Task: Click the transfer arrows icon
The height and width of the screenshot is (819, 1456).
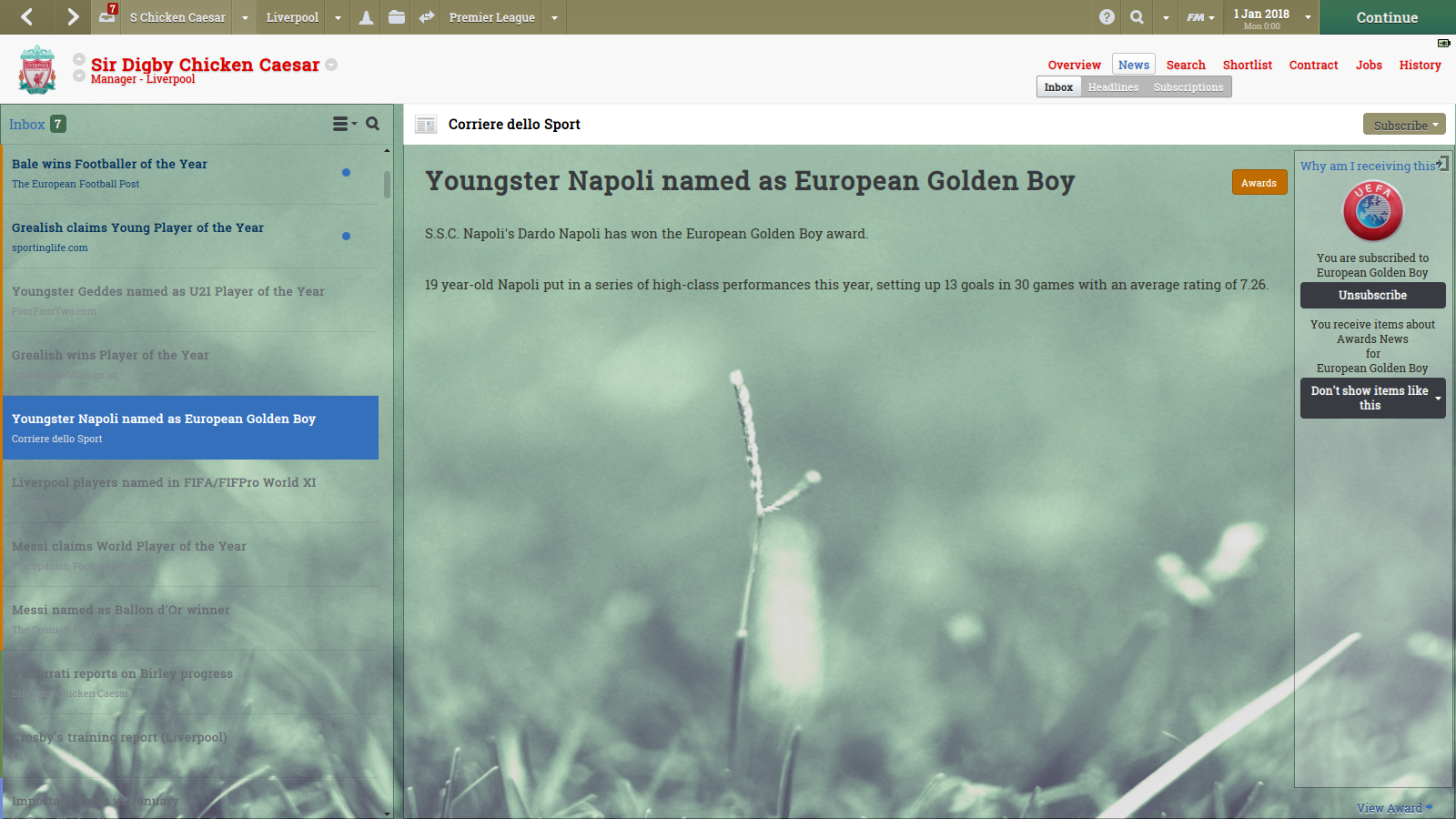Action: click(427, 17)
